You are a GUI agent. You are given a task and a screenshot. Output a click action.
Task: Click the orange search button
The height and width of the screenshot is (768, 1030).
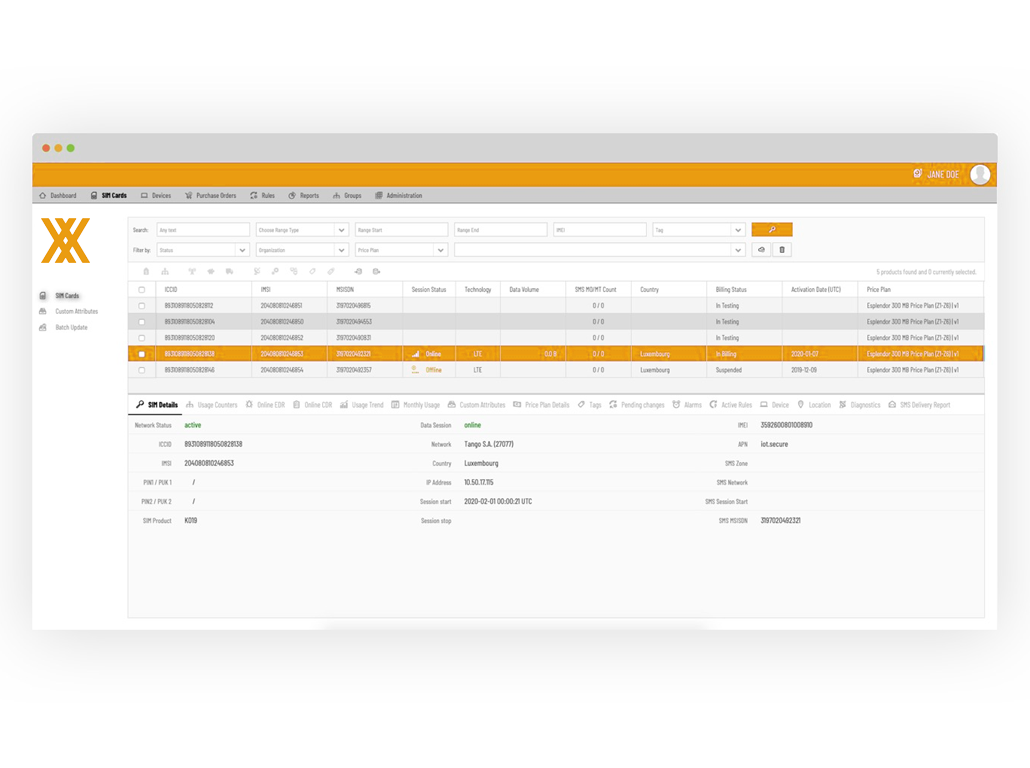tap(771, 230)
